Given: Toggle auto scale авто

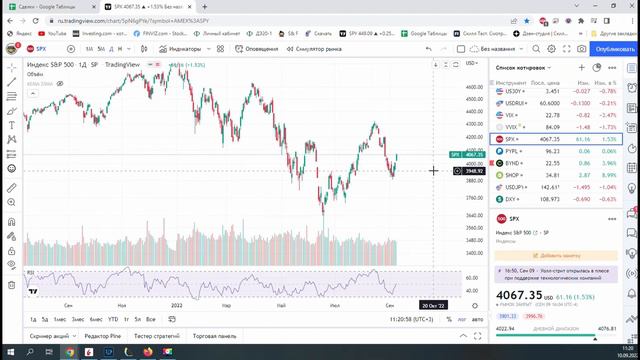Looking at the screenshot, I should (477, 320).
